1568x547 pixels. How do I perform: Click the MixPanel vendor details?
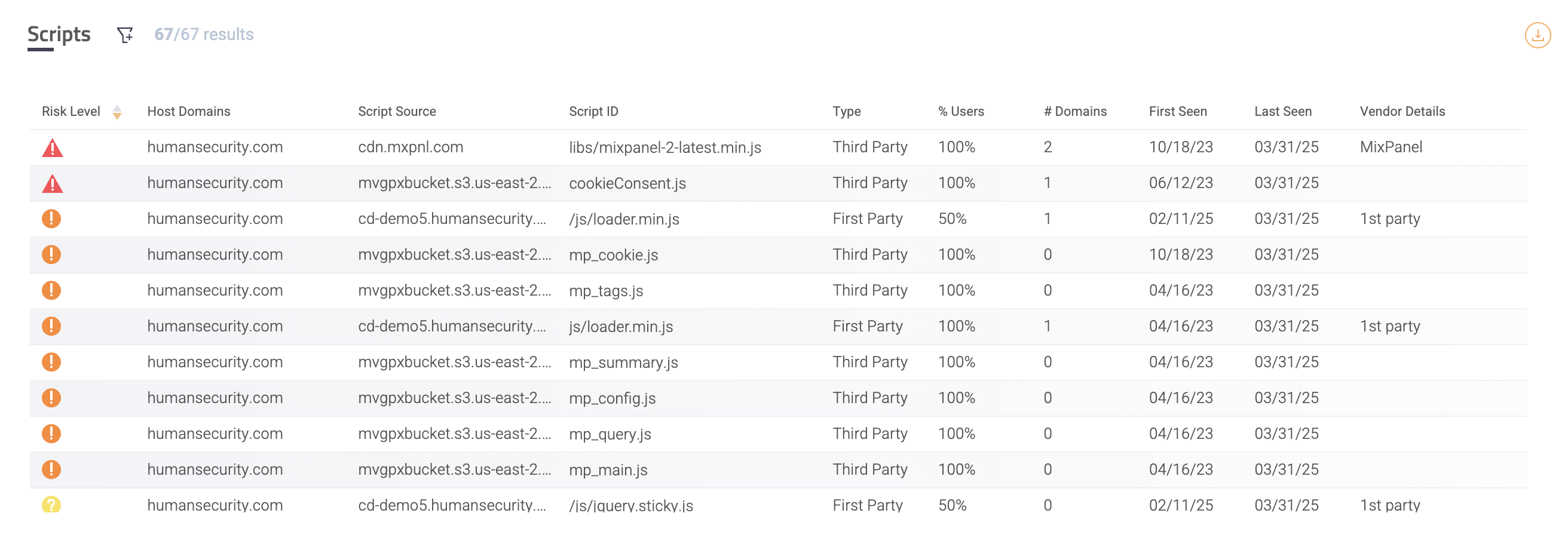pyautogui.click(x=1391, y=147)
